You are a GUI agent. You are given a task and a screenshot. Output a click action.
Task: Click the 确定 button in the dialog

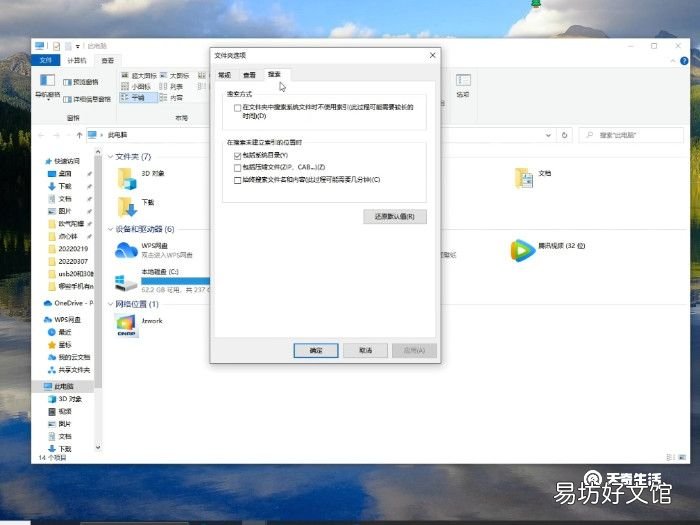tap(316, 350)
